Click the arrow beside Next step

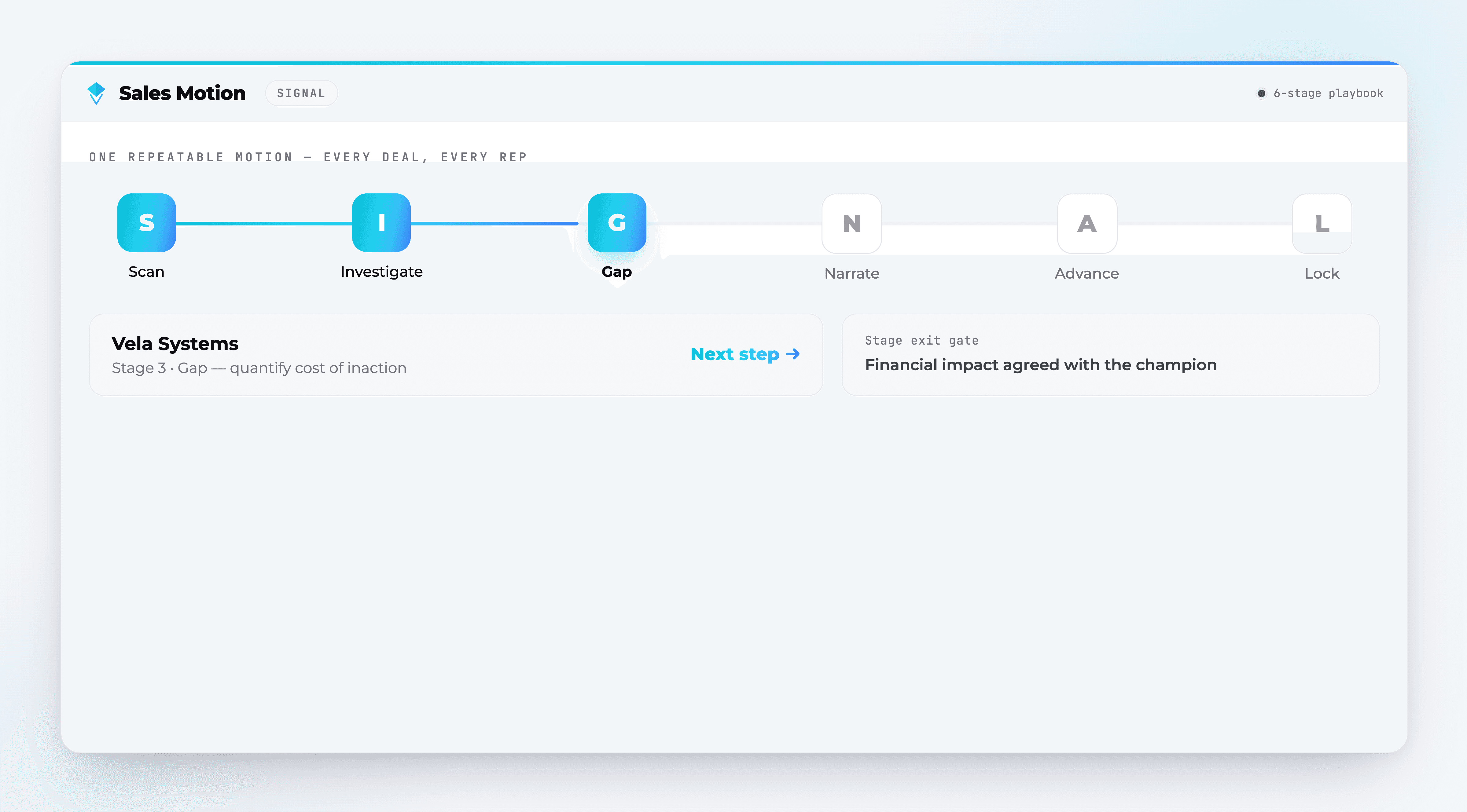(793, 354)
